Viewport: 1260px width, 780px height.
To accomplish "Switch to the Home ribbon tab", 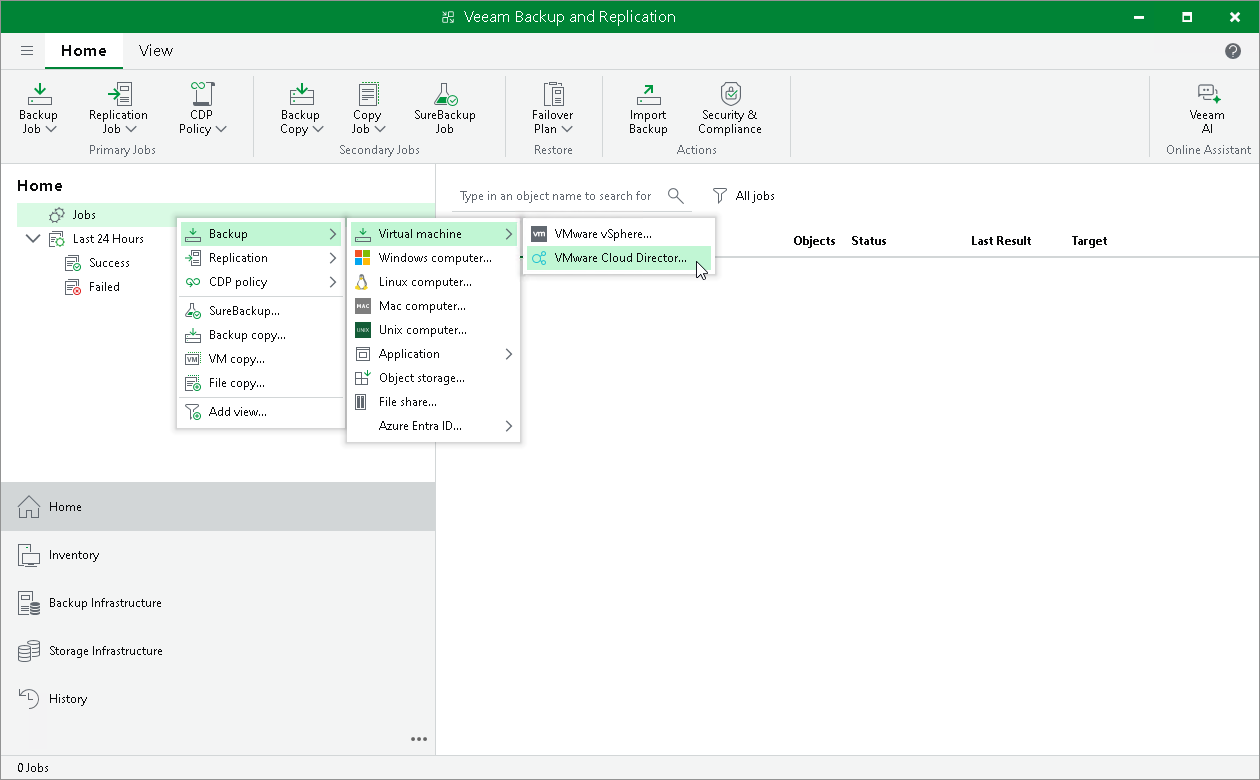I will (84, 51).
